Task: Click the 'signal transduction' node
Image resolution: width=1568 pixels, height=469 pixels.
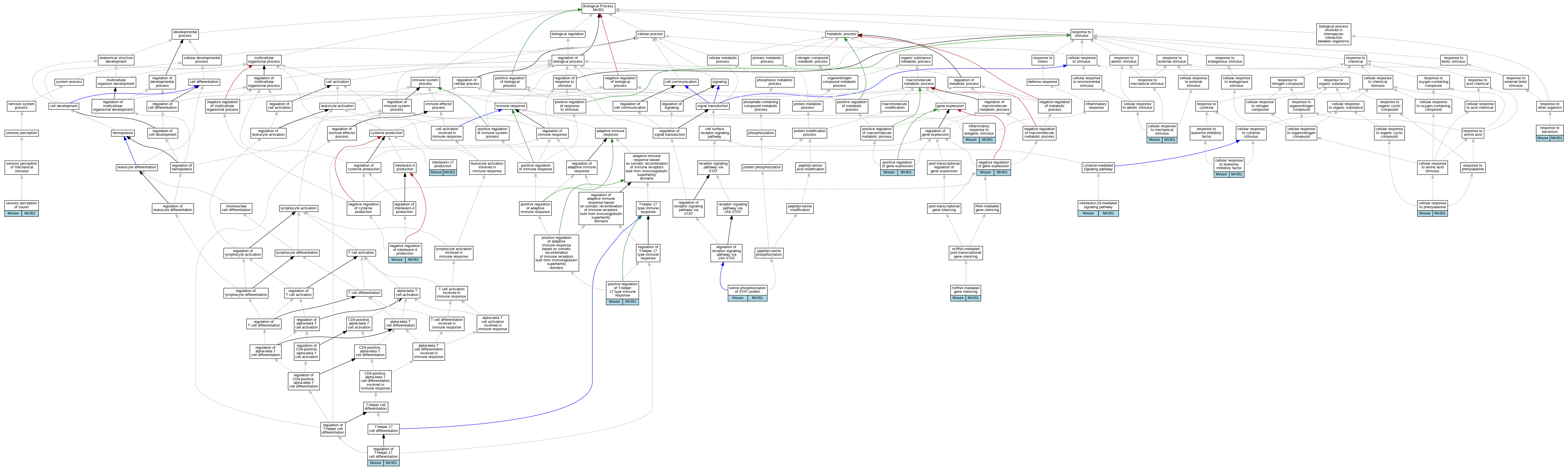Action: point(713,106)
